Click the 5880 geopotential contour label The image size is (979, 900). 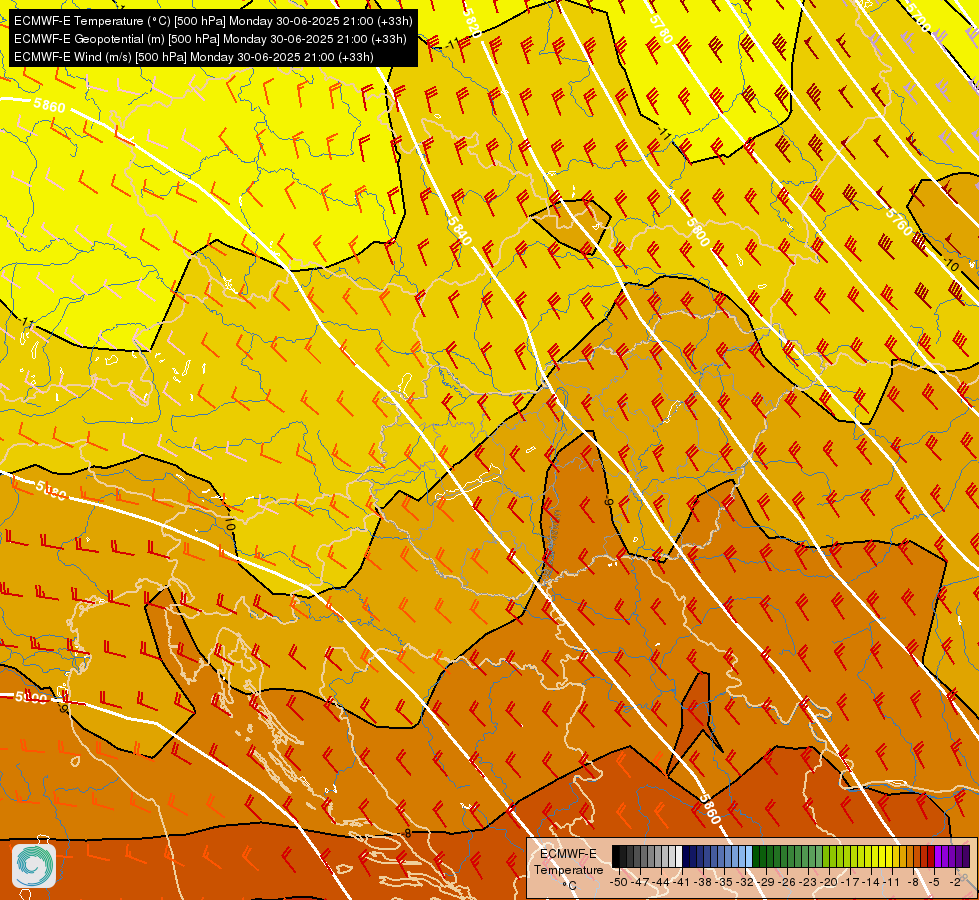[51, 491]
